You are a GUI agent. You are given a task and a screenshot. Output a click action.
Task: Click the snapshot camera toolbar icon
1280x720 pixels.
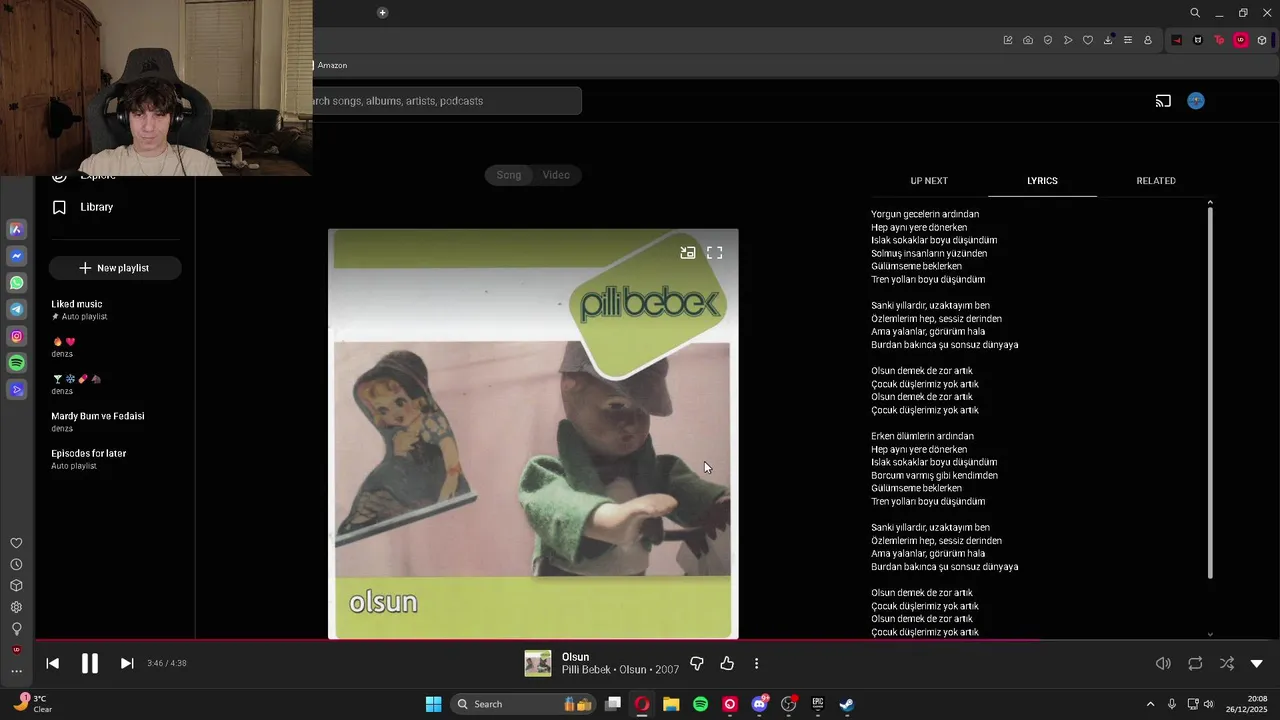1028,40
